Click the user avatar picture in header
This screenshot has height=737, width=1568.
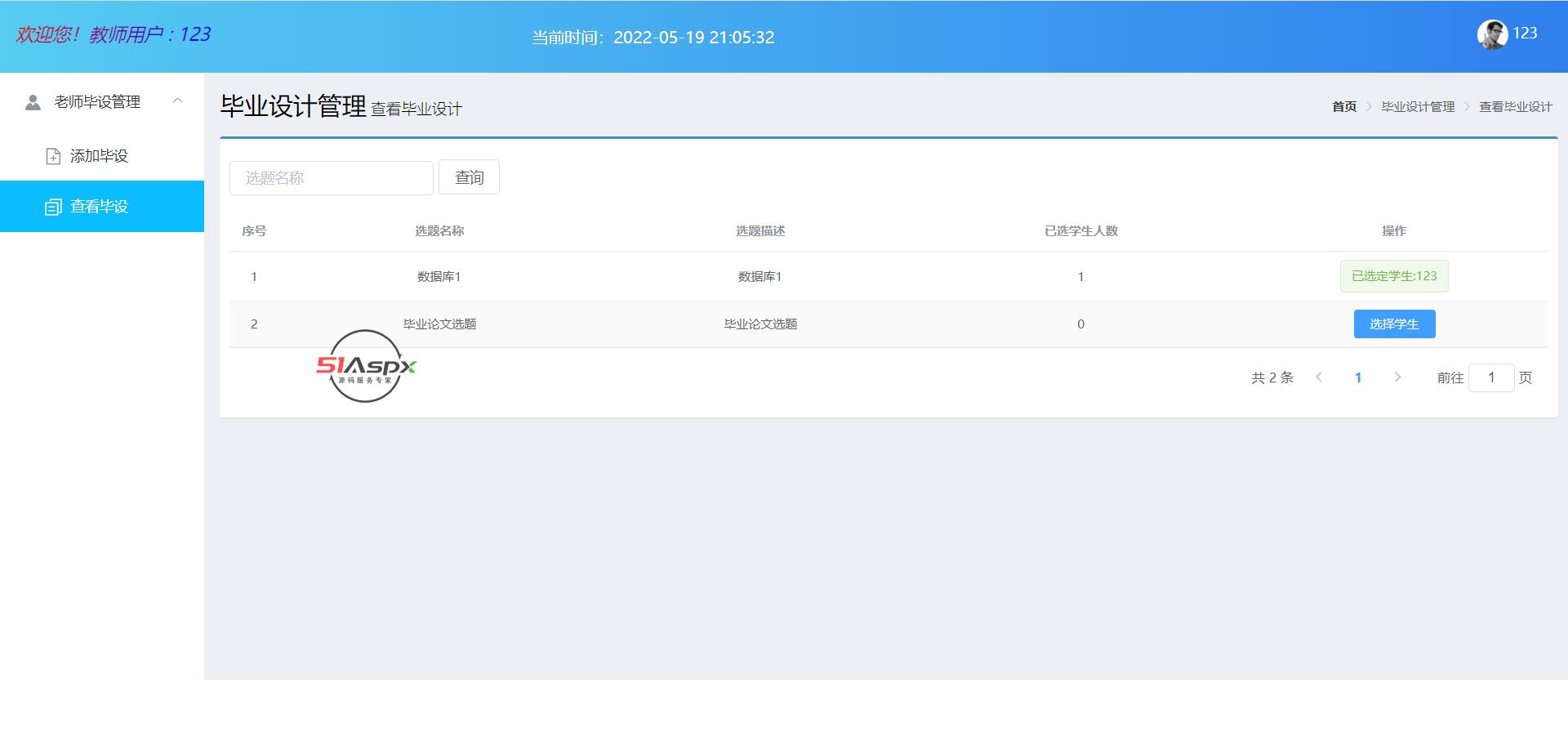pyautogui.click(x=1492, y=35)
